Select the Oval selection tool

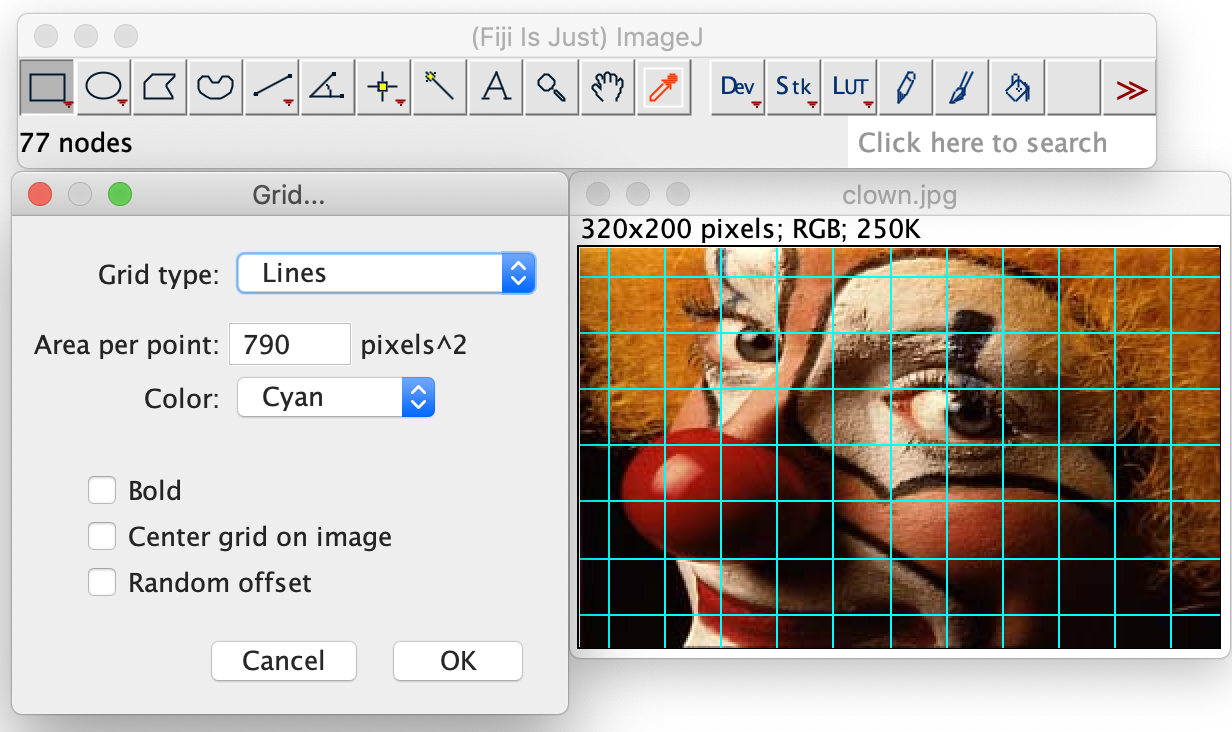point(103,87)
